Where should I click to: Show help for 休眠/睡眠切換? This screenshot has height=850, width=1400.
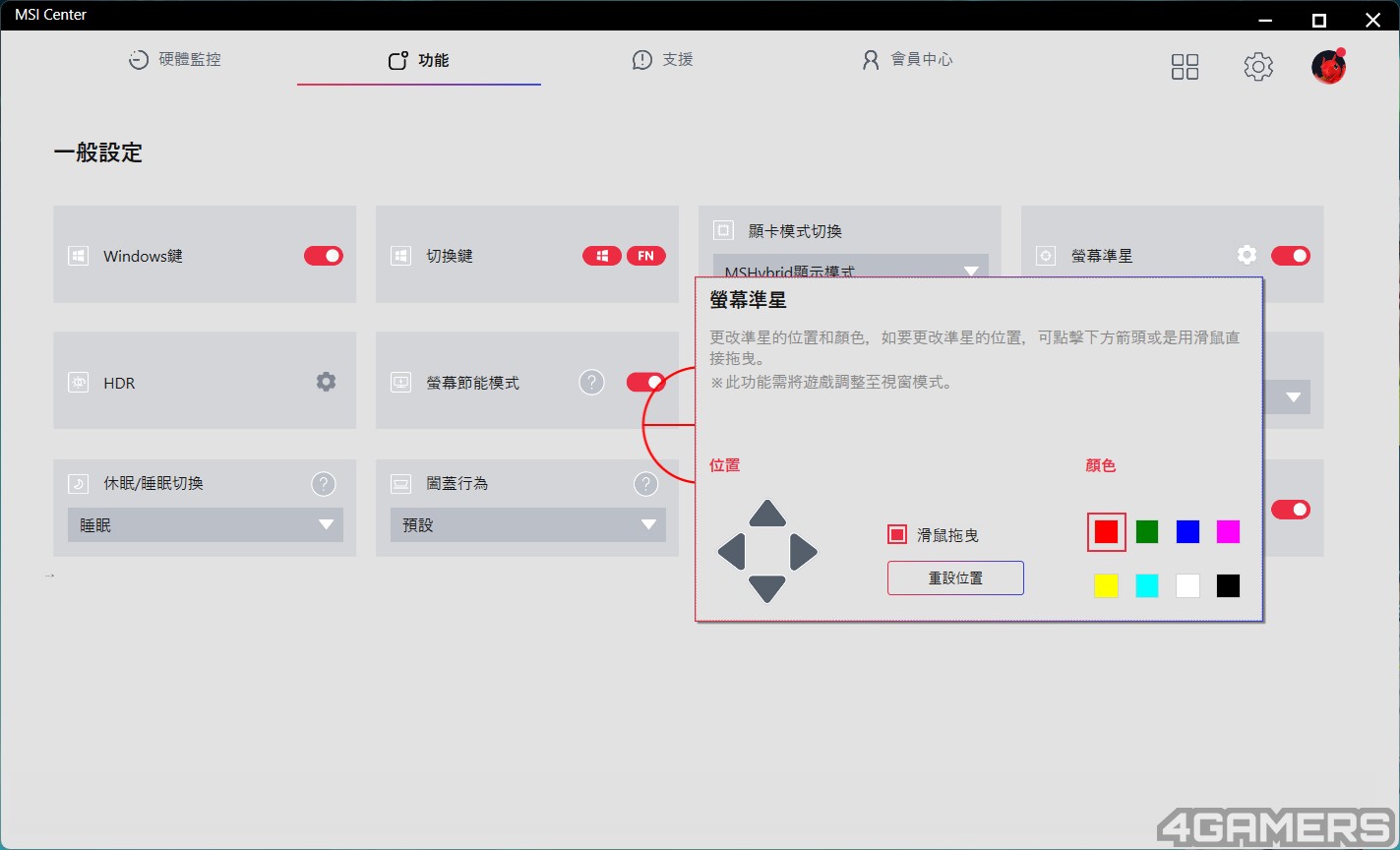point(323,483)
